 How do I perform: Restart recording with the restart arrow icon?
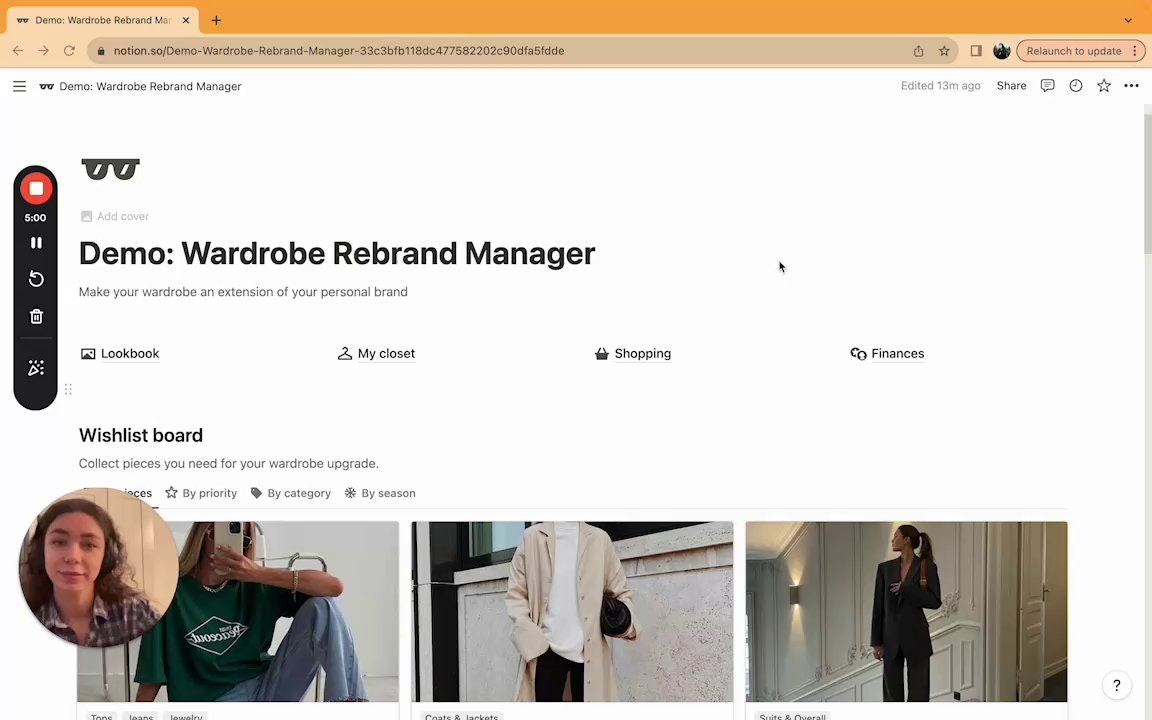[36, 279]
